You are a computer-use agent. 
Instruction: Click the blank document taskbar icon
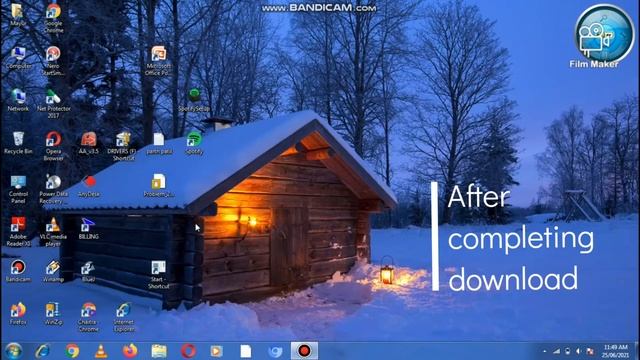[x=246, y=351]
